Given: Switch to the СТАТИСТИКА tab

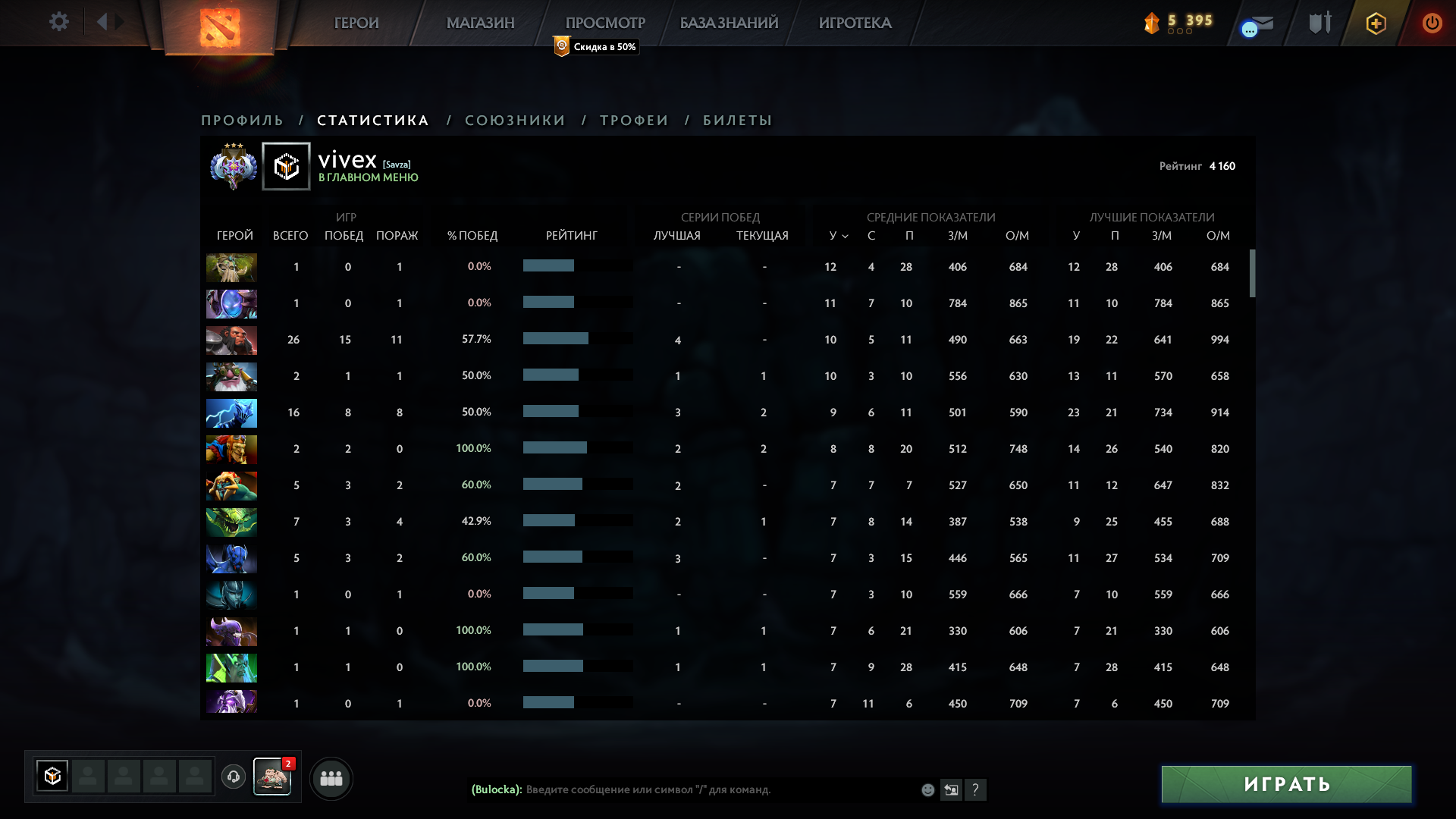Looking at the screenshot, I should click(x=373, y=121).
